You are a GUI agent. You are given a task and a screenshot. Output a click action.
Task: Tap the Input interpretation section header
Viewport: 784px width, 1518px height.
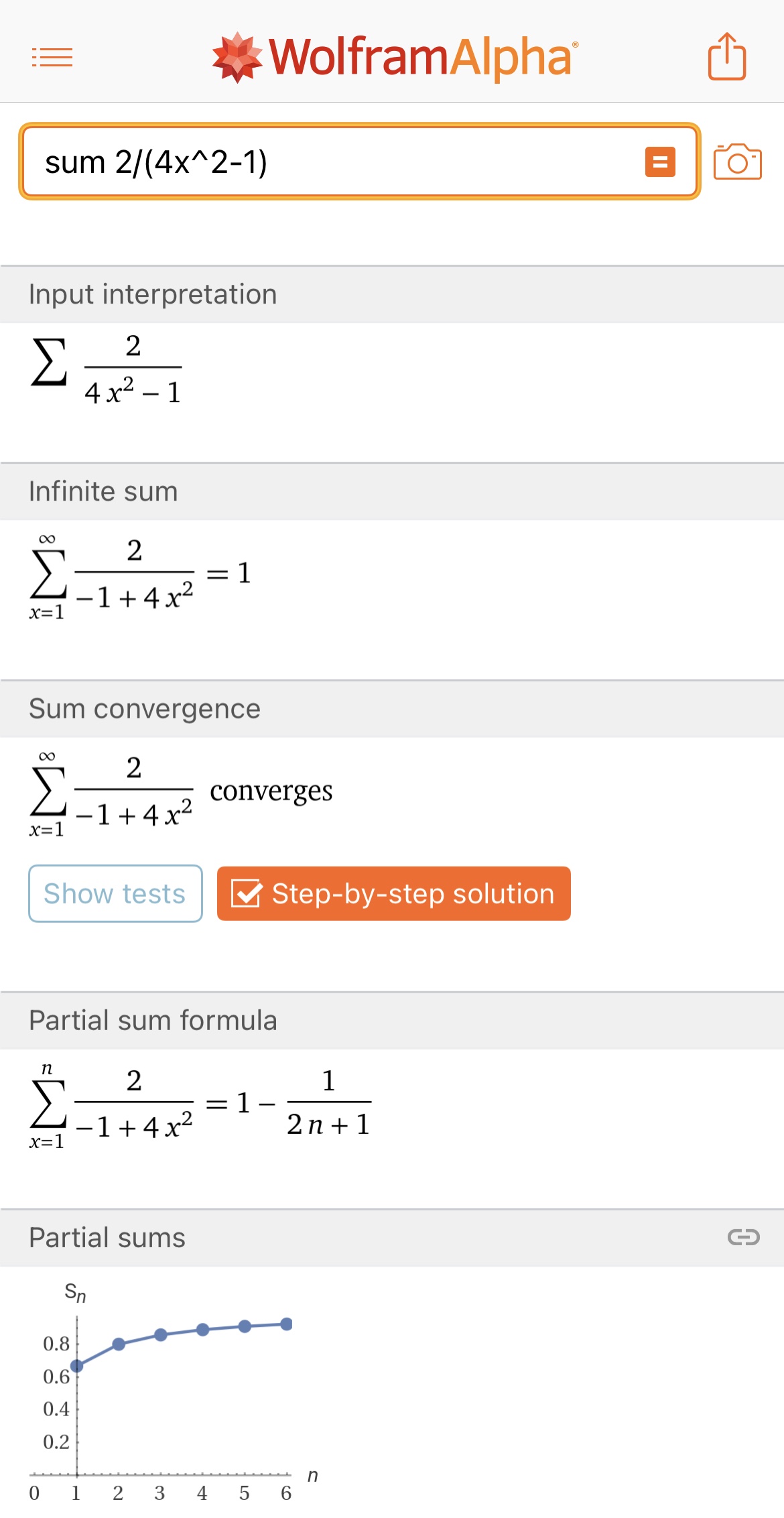[153, 294]
